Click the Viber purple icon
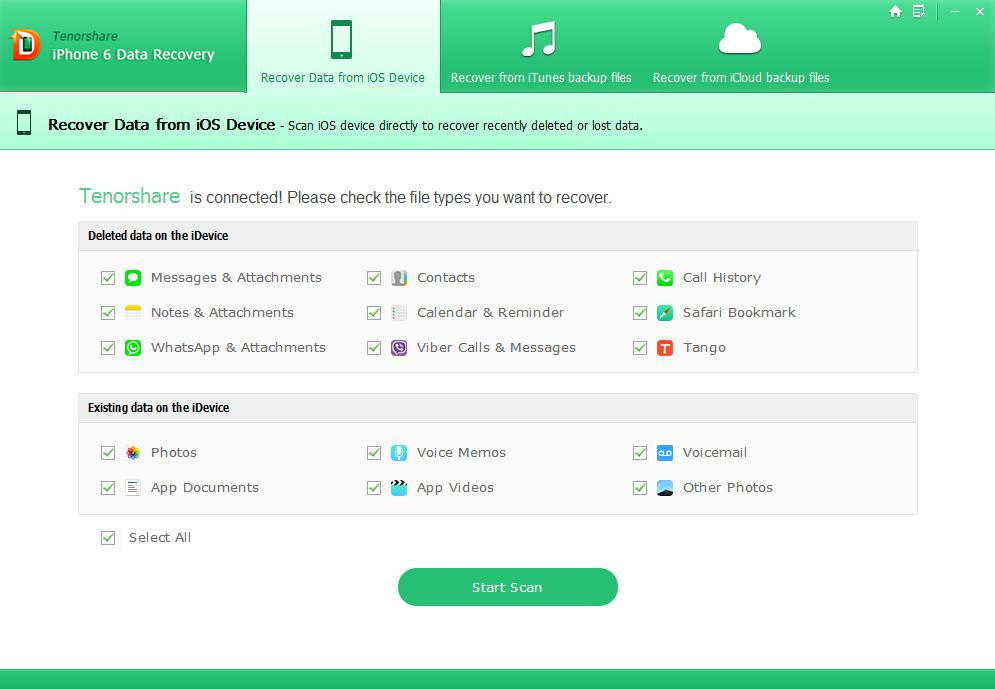This screenshot has width=995, height=689. [x=399, y=348]
